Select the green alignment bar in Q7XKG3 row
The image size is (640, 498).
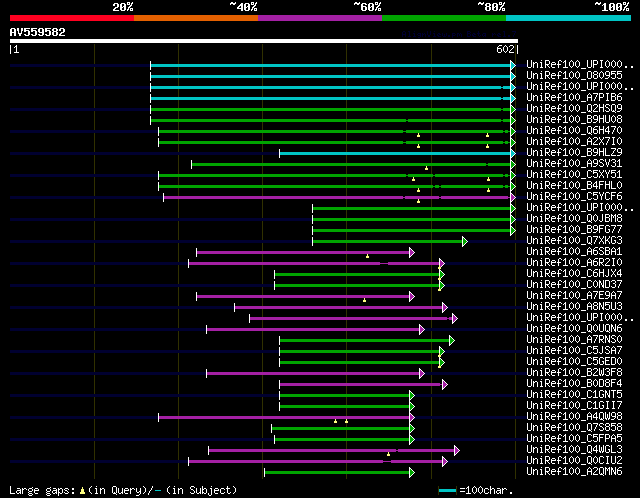coord(387,242)
